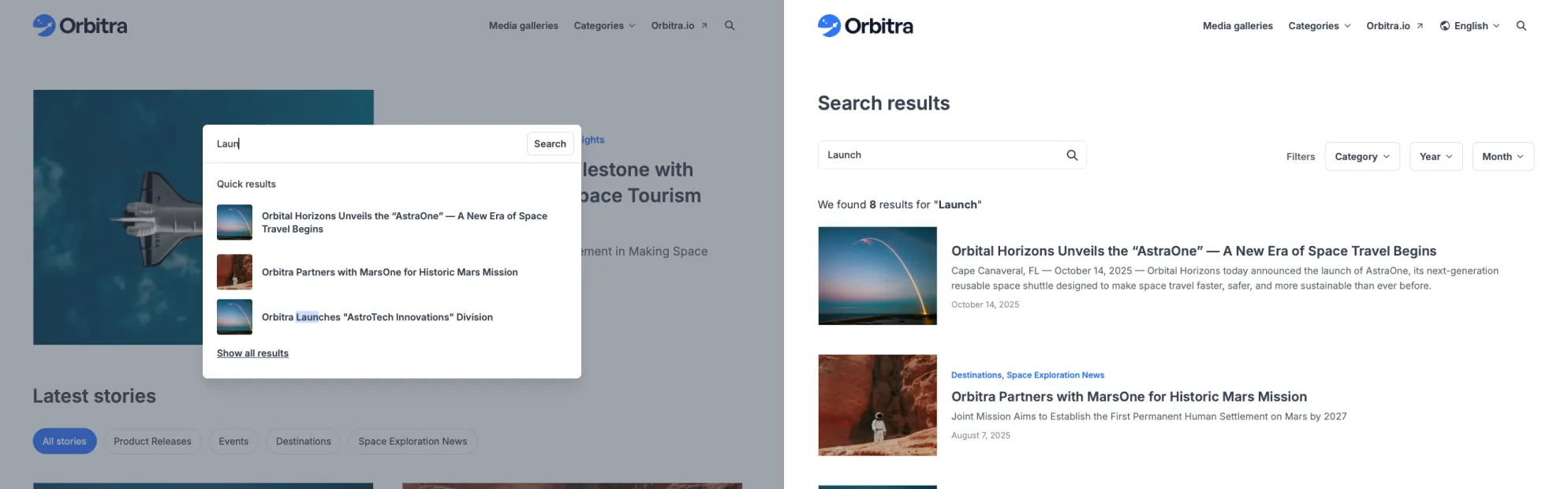Open Media galleries in left page header
Screen dimensions: 1568x489
tap(523, 25)
